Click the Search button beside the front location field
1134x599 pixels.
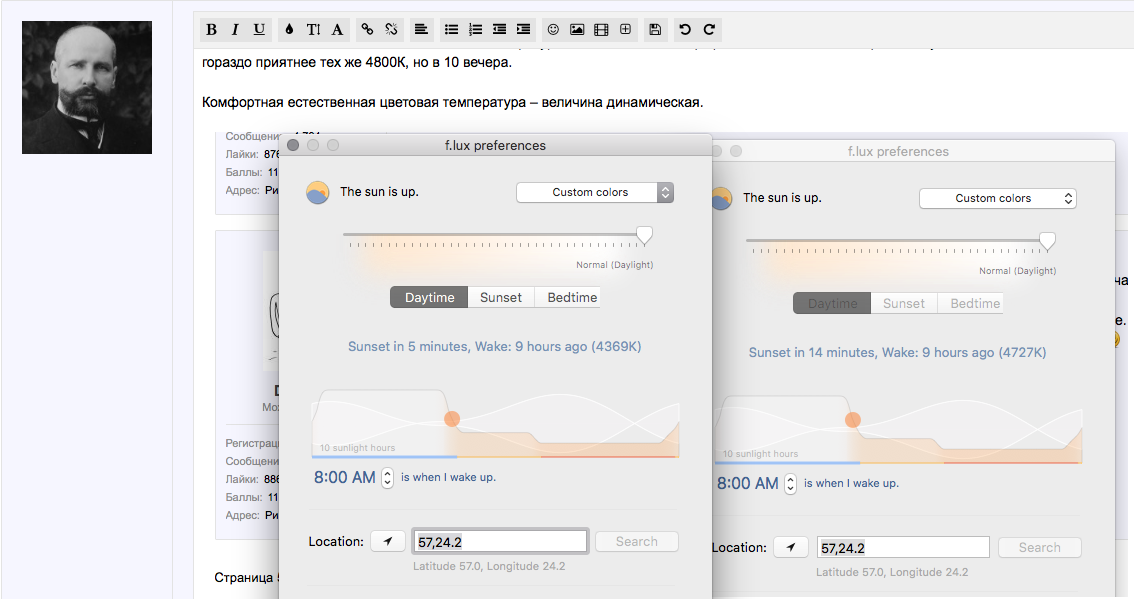click(x=636, y=542)
